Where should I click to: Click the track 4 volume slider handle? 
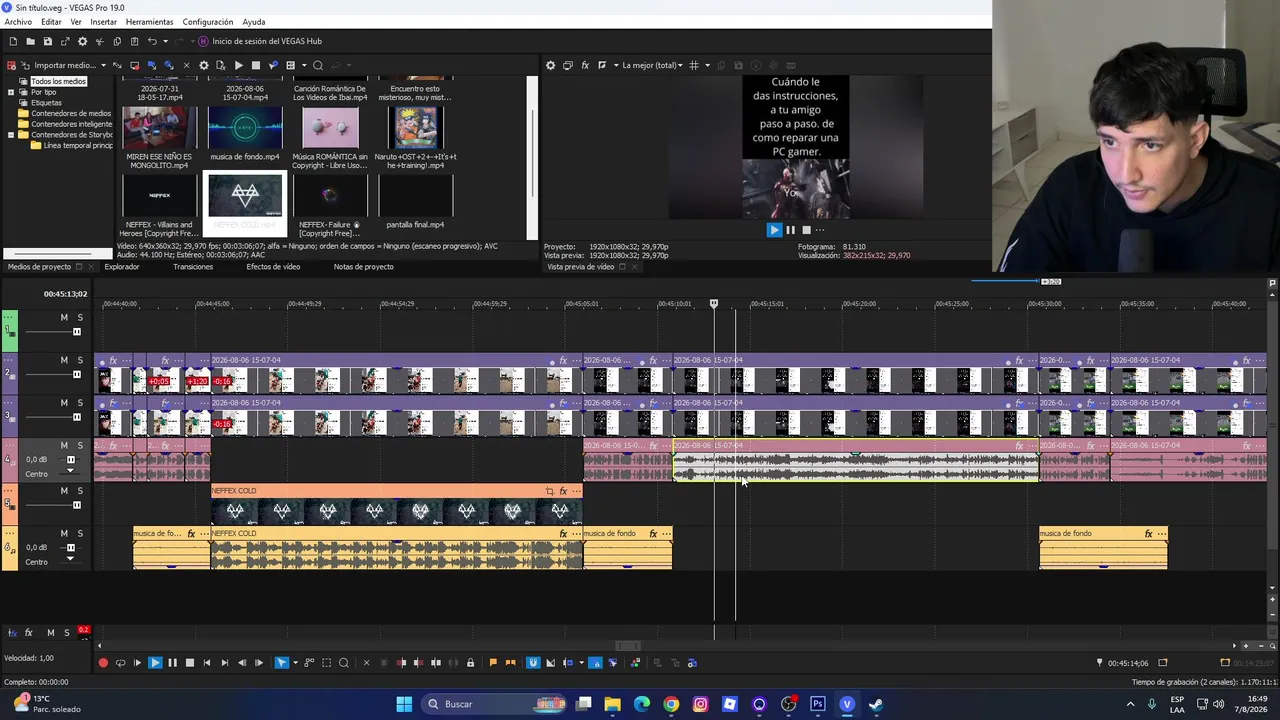[70, 460]
